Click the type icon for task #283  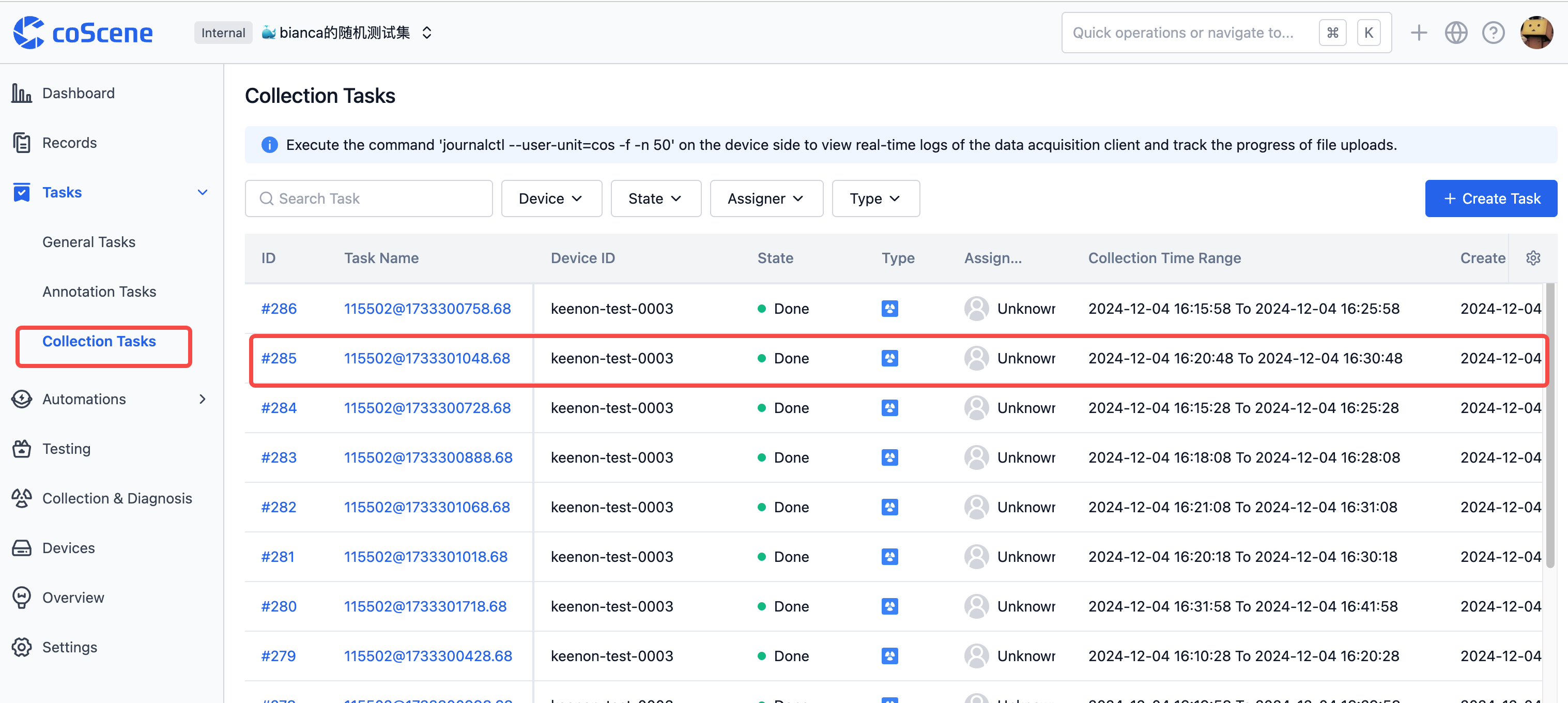890,457
